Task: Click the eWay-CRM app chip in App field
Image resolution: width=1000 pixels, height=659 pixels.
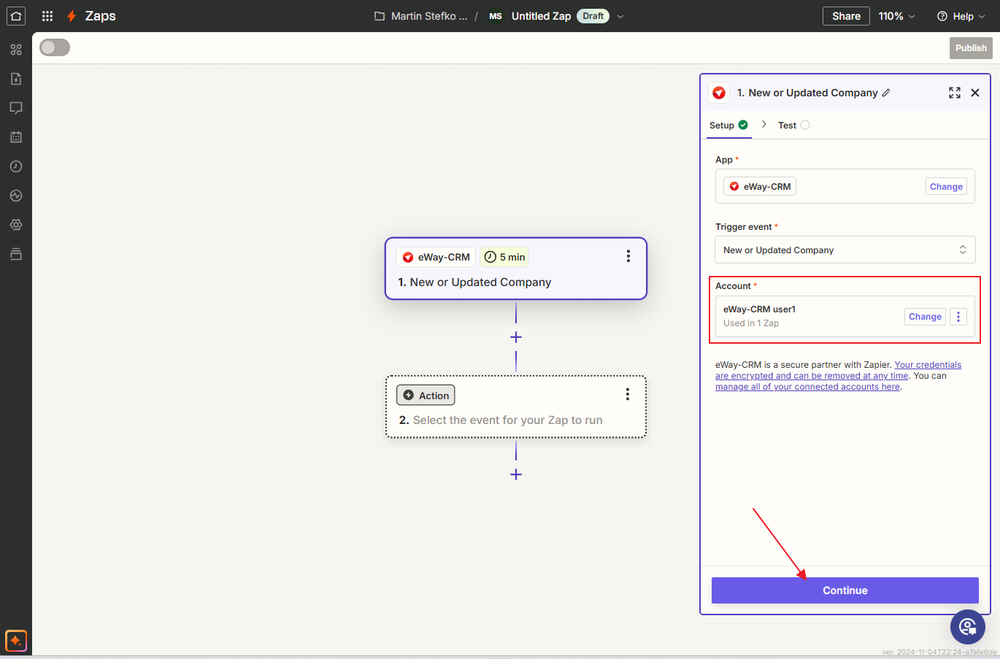Action: pos(760,186)
